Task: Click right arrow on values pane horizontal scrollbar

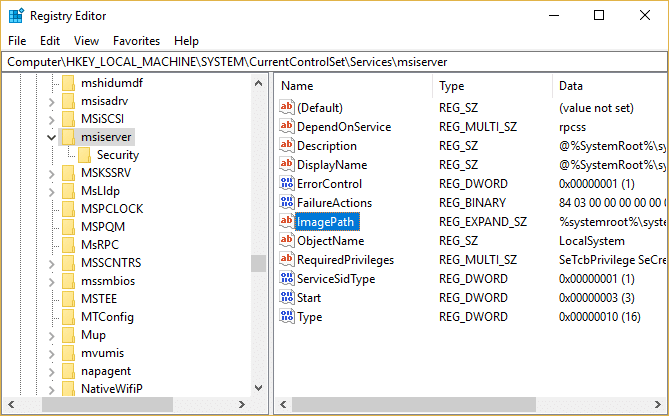Action: [x=660, y=405]
